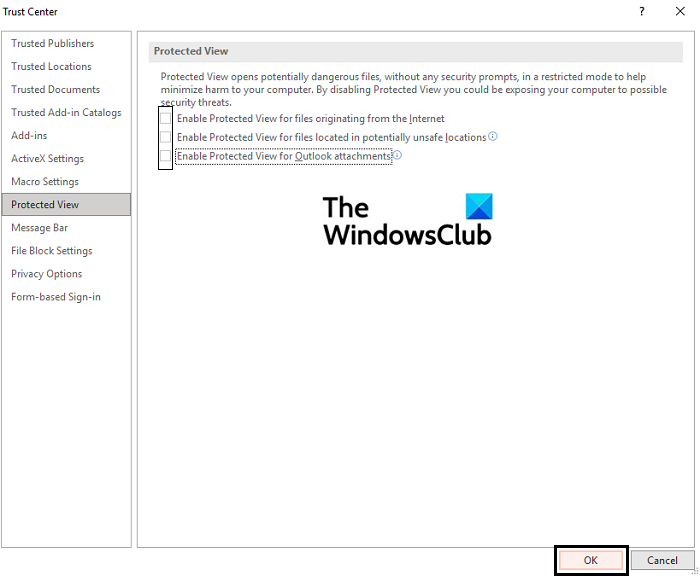Click the Cancel button
Screen dimensions: 700x576
pos(662,560)
